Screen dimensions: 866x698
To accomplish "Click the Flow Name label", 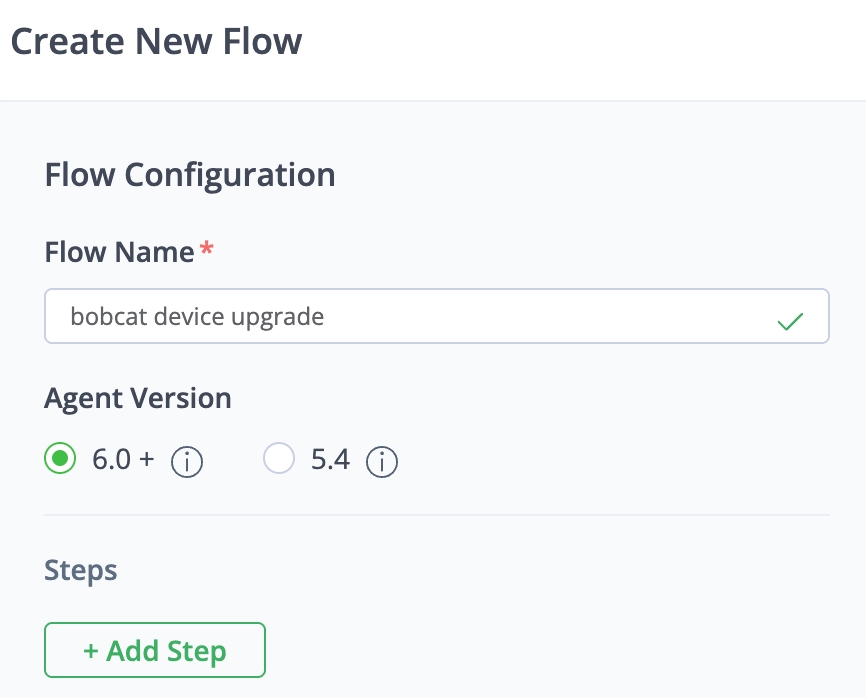I will pyautogui.click(x=119, y=252).
